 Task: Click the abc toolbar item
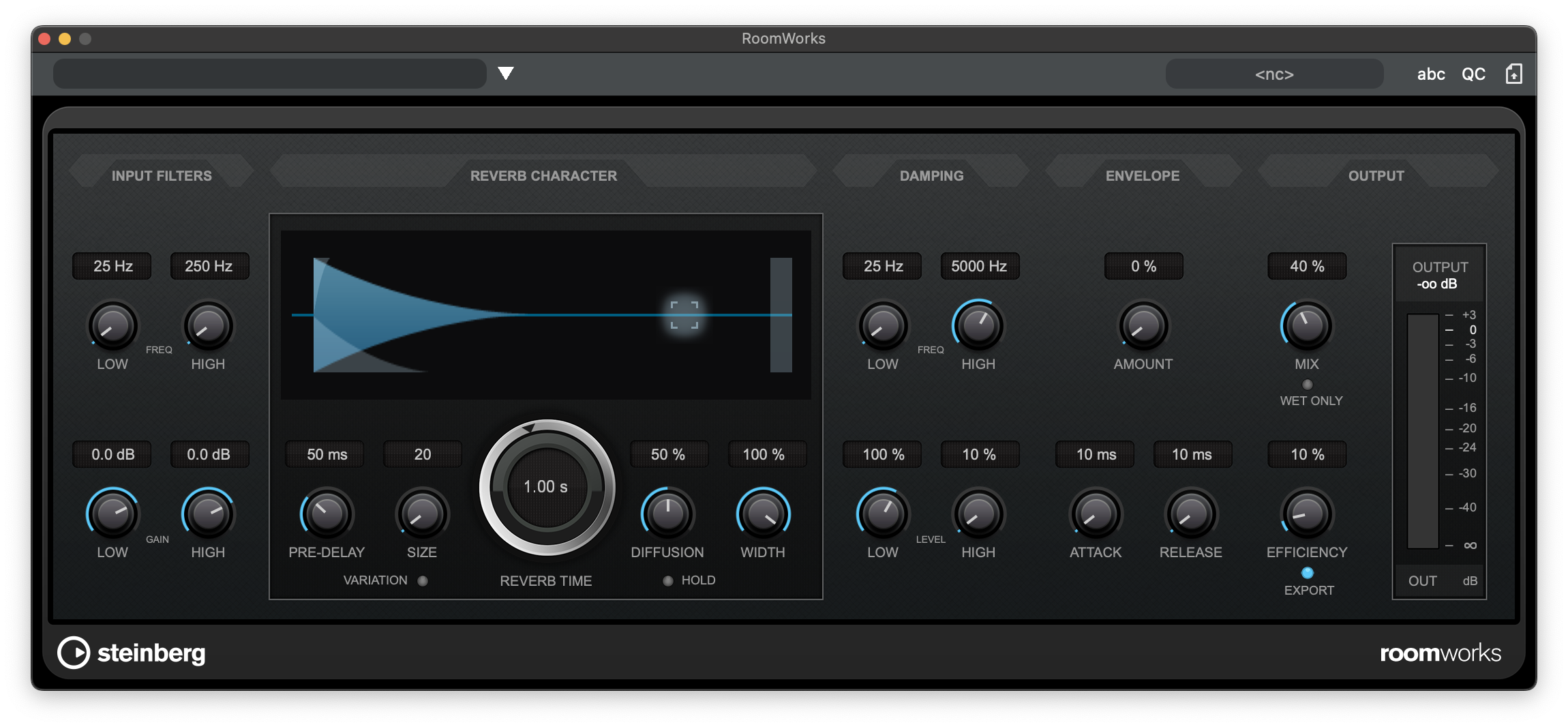point(1431,74)
